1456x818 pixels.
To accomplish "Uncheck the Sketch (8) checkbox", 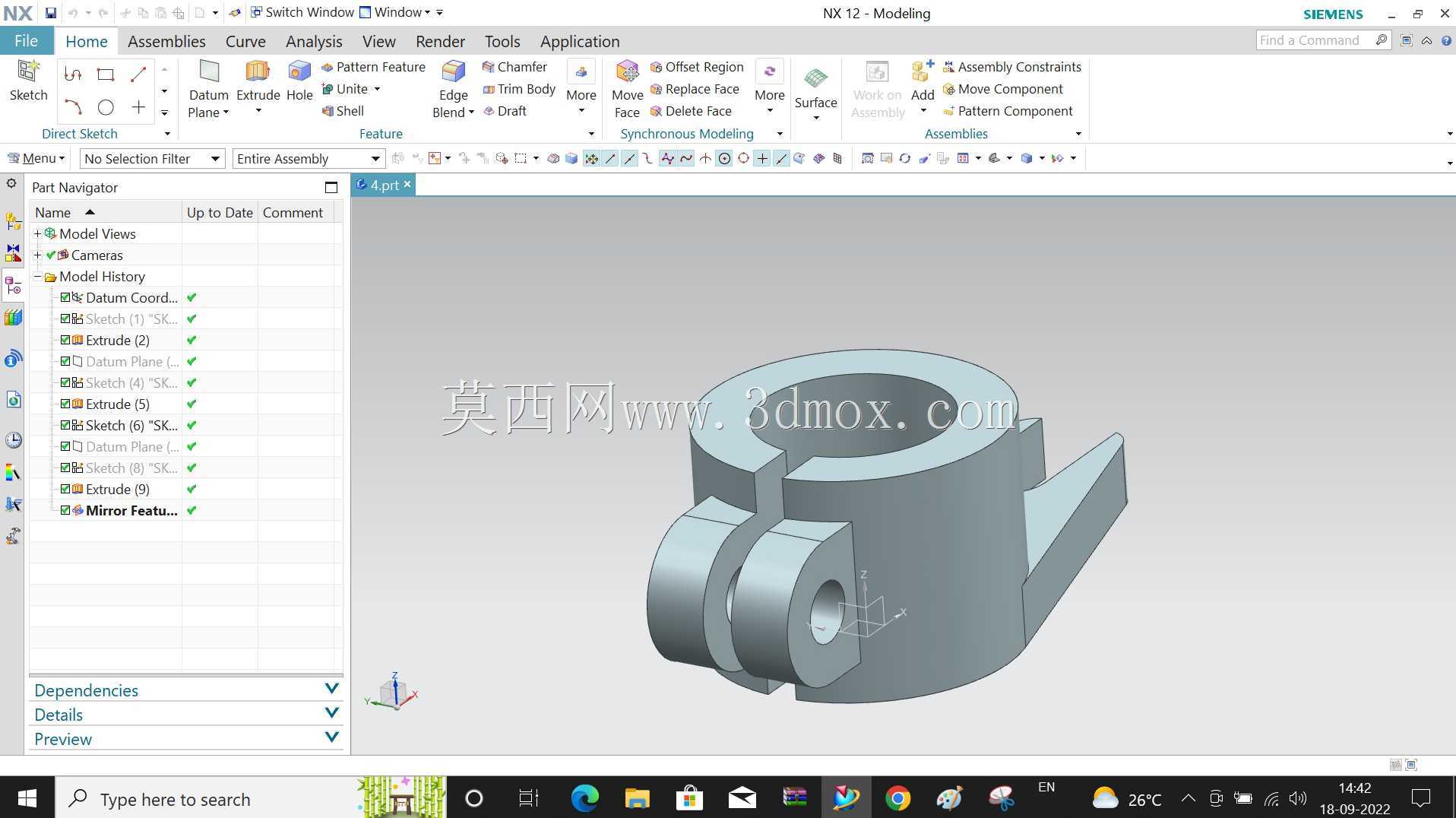I will coord(65,468).
